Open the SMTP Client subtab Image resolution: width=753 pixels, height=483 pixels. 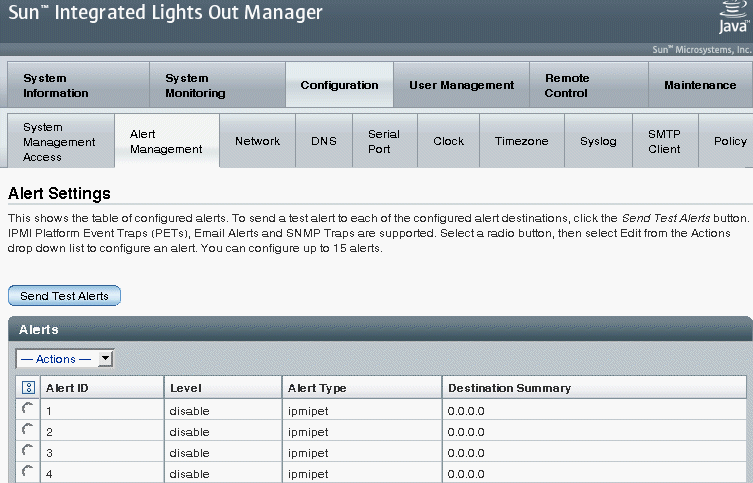[x=665, y=141]
